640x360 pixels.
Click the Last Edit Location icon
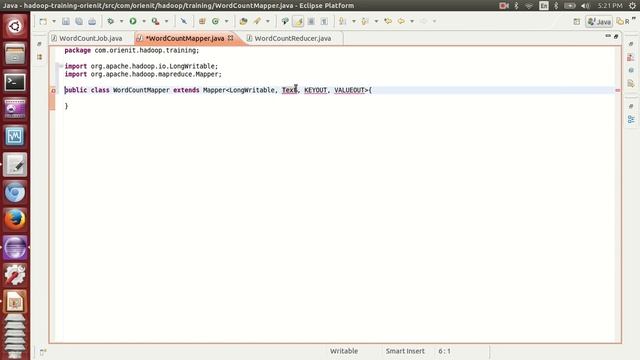point(388,21)
